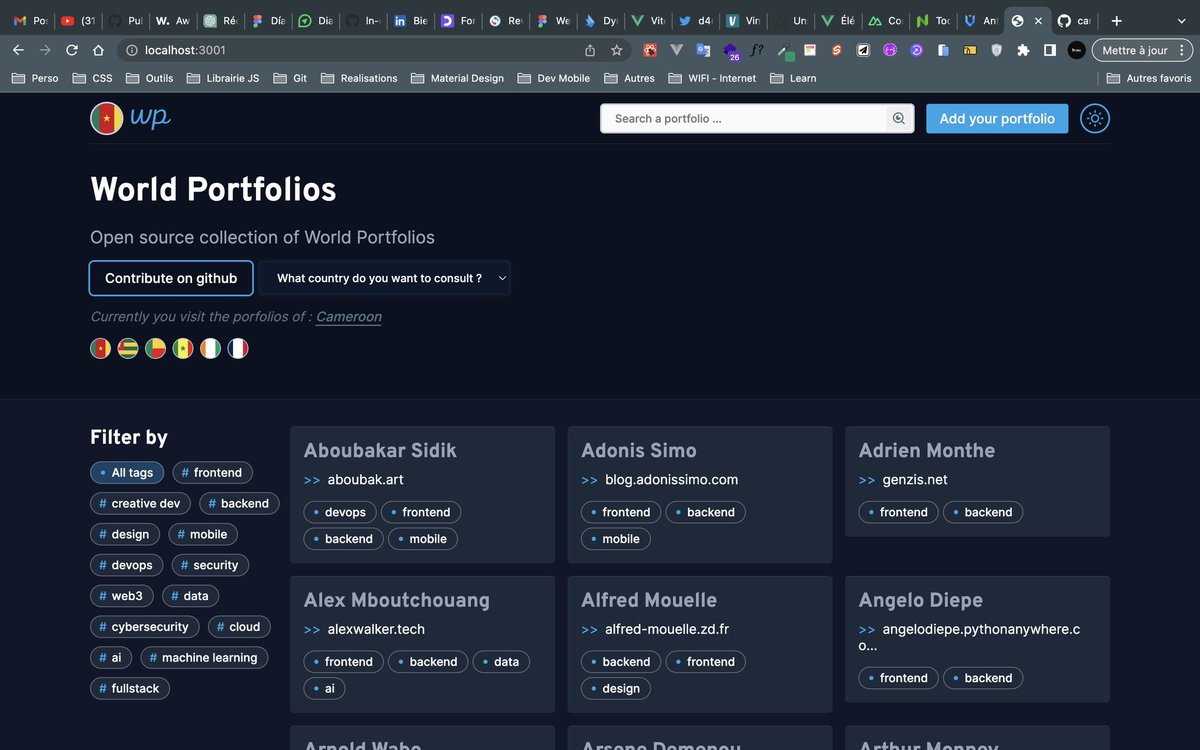Switch to the Gmail browser tab
This screenshot has width=1200, height=750.
[x=30, y=20]
